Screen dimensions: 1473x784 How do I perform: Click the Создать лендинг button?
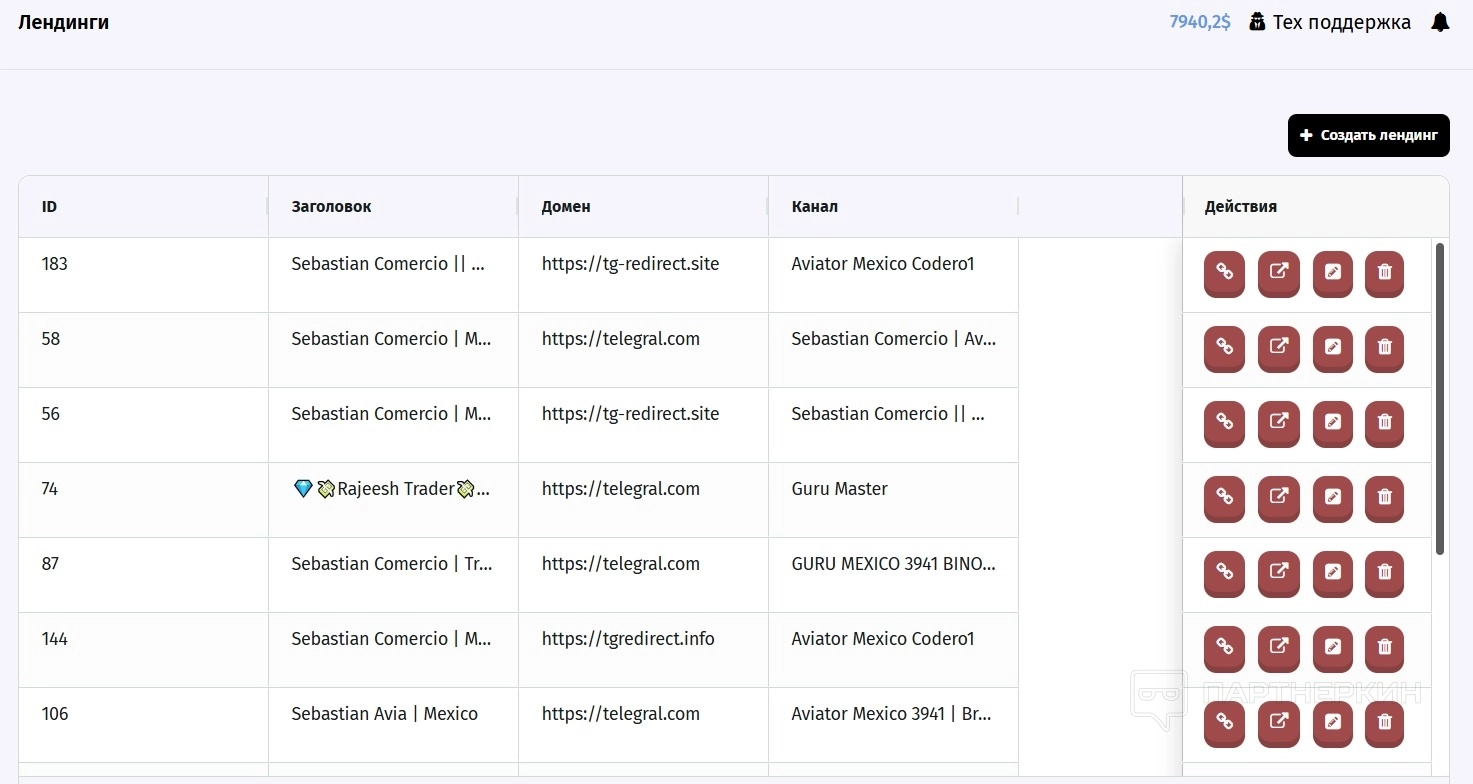(1368, 135)
